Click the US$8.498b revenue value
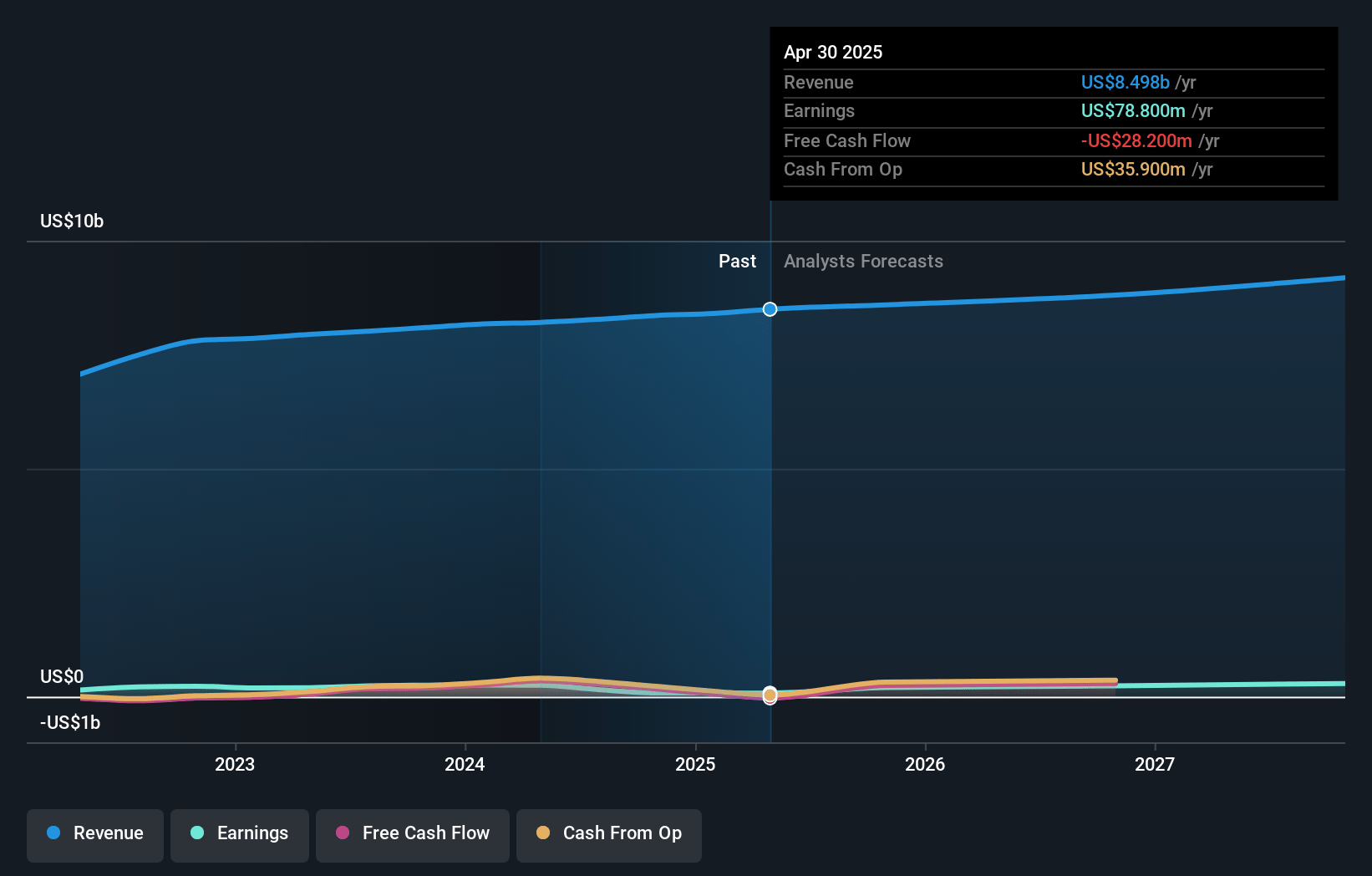This screenshot has width=1372, height=876. (1125, 82)
